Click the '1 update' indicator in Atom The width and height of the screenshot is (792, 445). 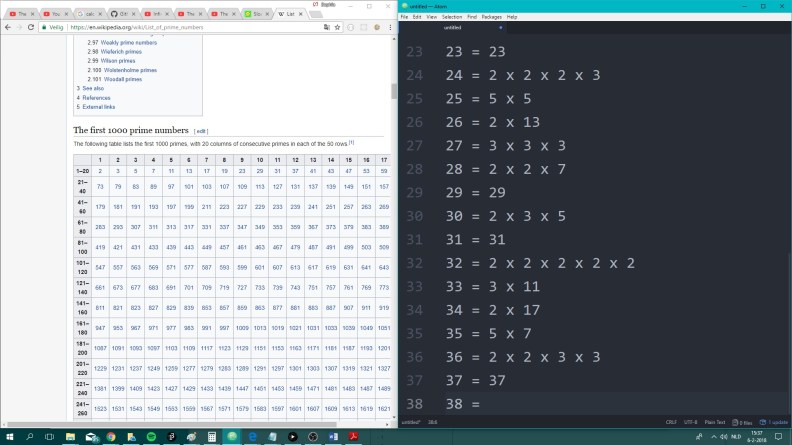coord(776,423)
